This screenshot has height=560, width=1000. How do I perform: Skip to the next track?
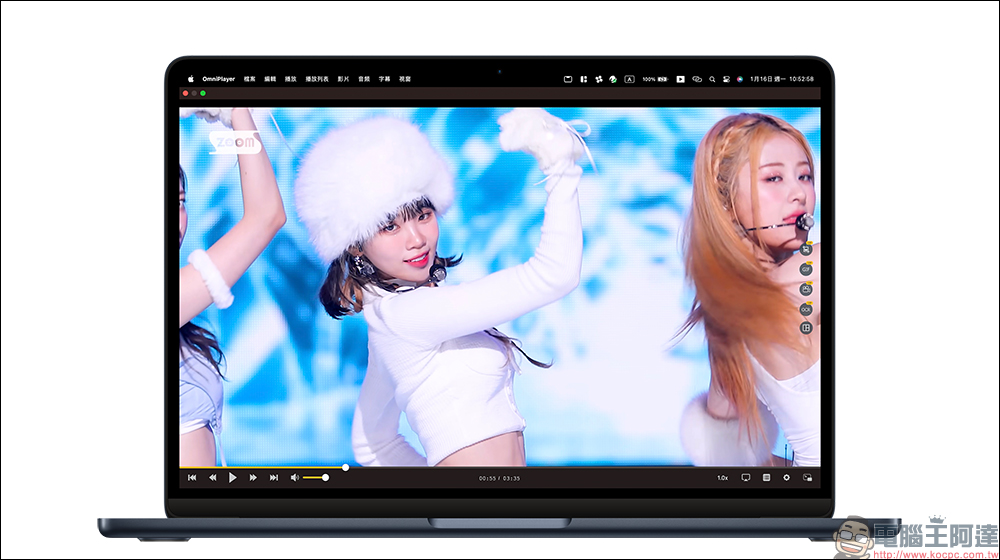[273, 478]
